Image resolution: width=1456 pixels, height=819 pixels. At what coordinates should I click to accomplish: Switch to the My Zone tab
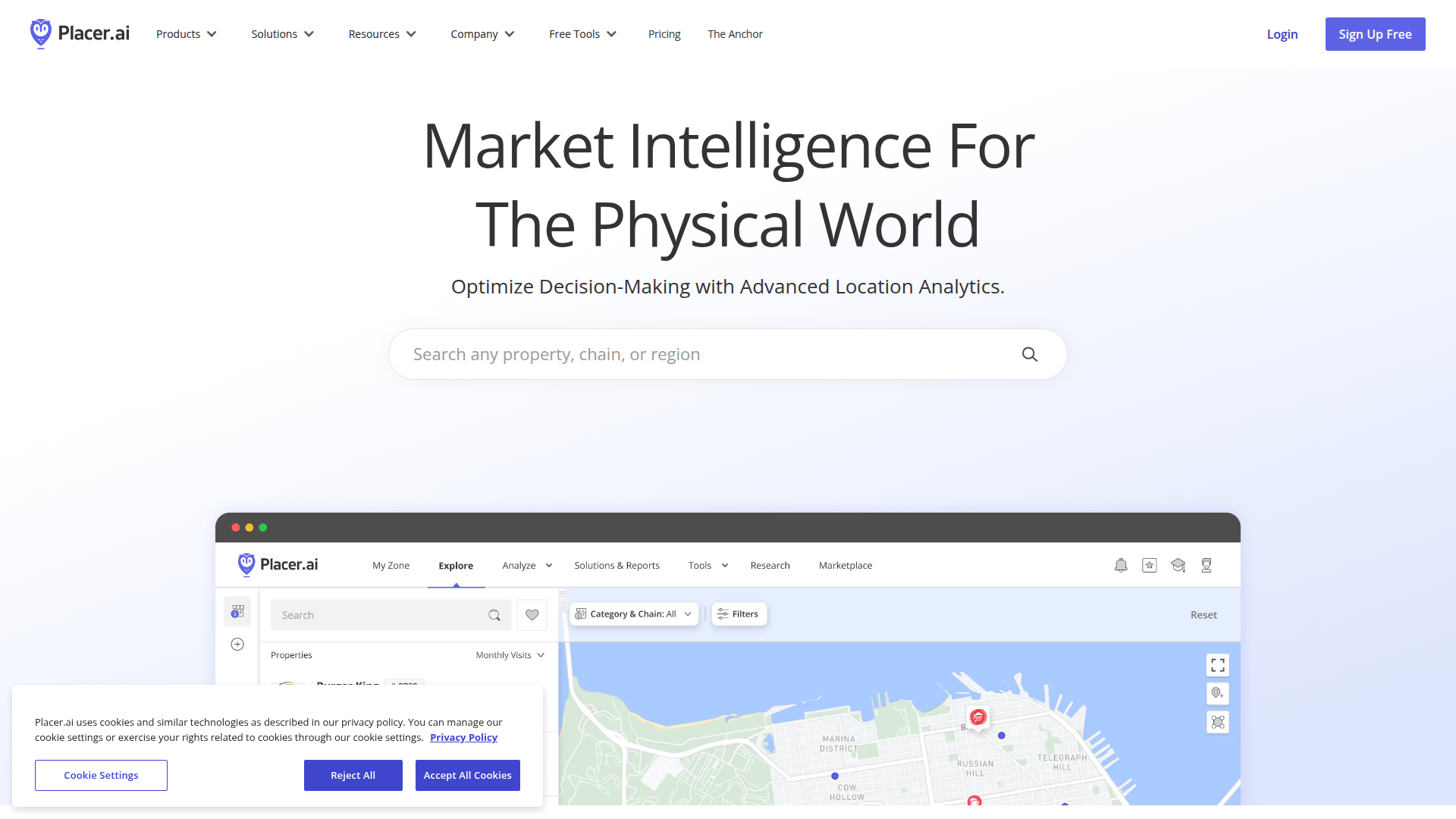[x=391, y=566]
